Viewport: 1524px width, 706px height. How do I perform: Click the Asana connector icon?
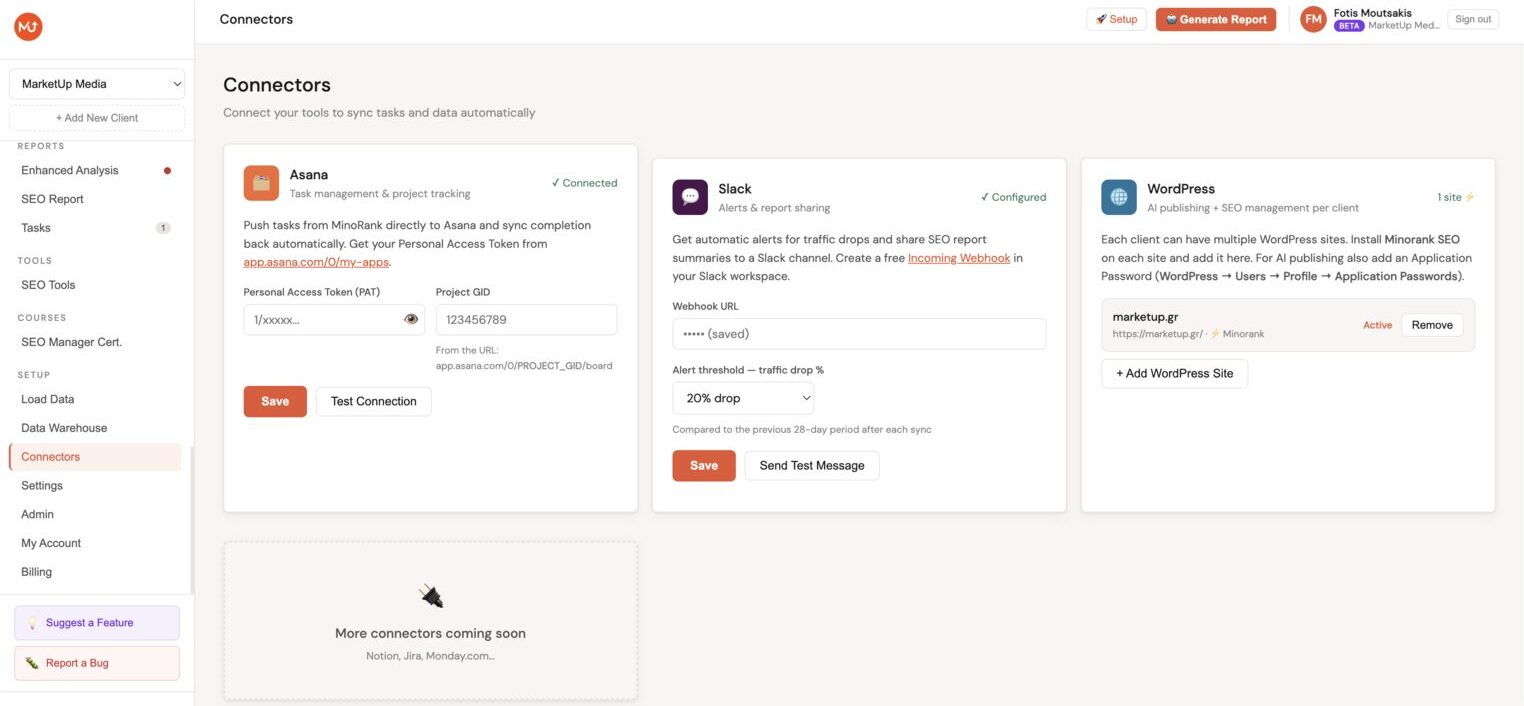pyautogui.click(x=261, y=183)
